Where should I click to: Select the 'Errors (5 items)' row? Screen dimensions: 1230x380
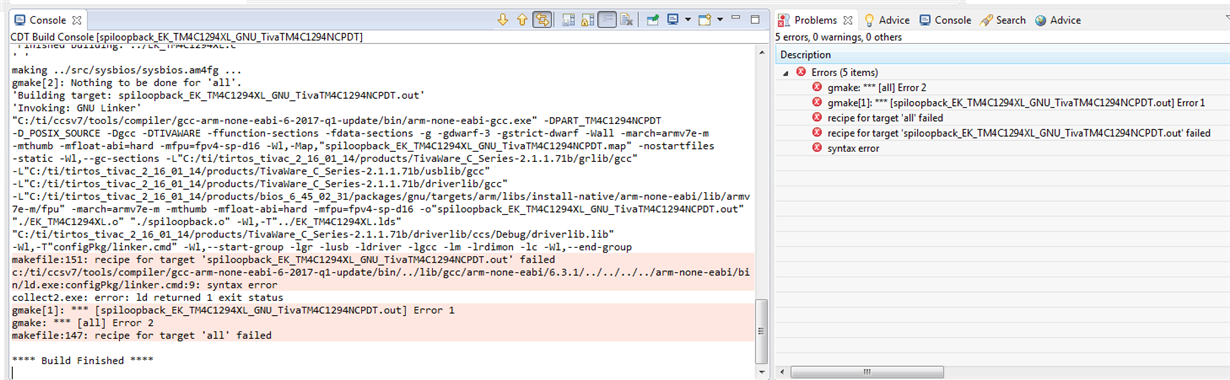tap(1002, 72)
